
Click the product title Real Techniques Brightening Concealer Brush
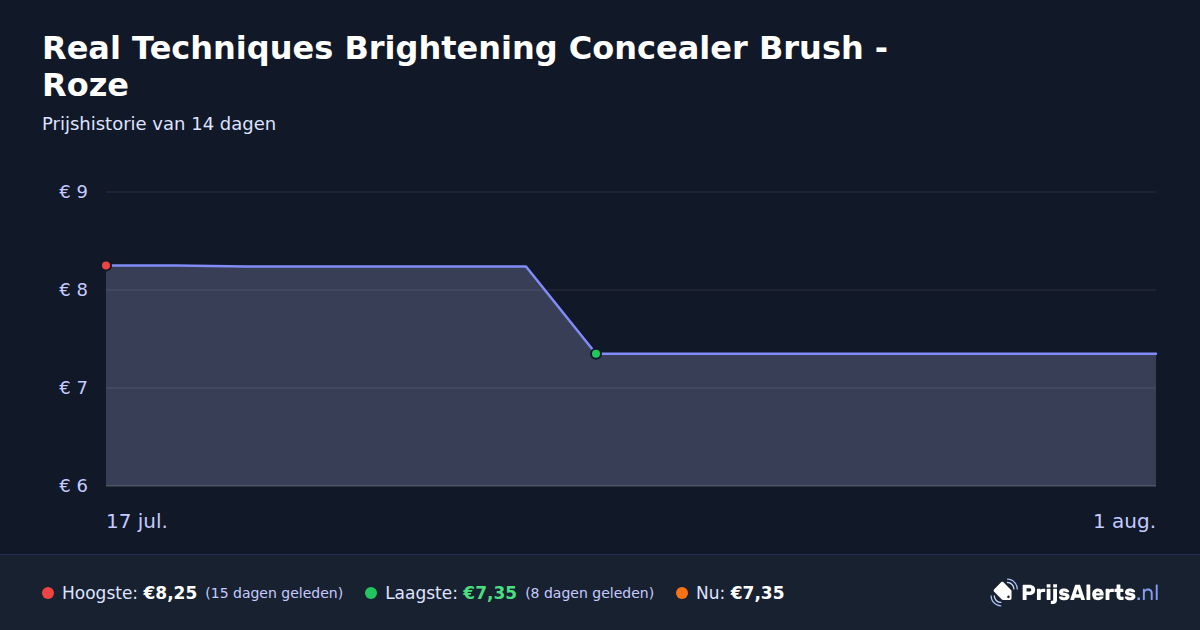coord(465,66)
